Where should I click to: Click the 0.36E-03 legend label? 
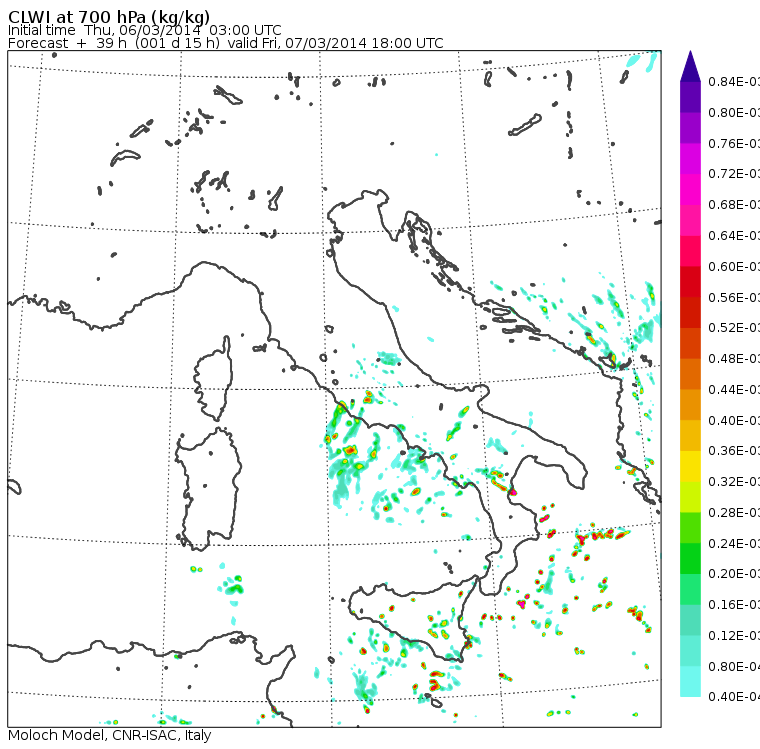click(x=734, y=451)
